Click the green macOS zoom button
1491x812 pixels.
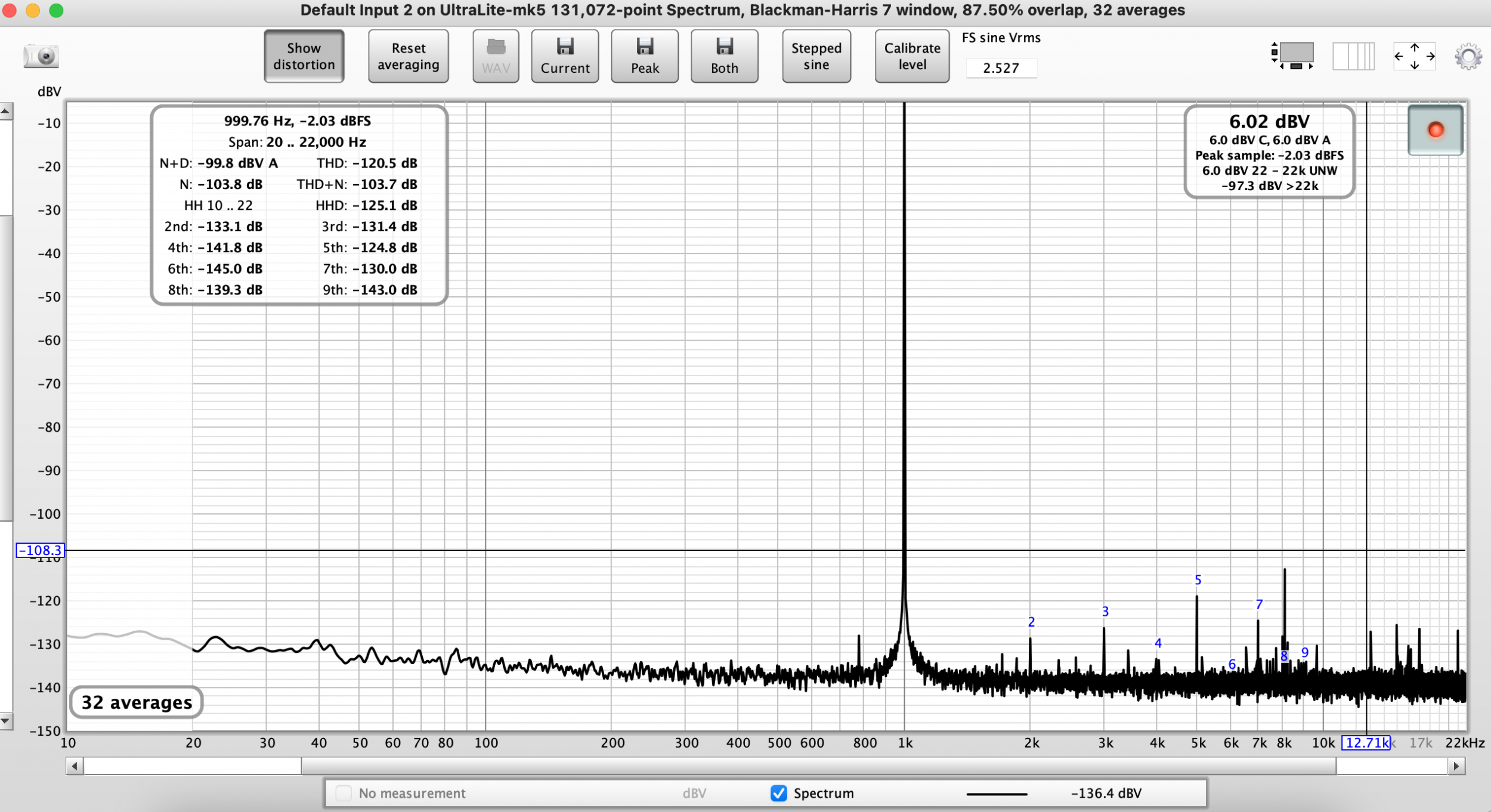[x=56, y=10]
